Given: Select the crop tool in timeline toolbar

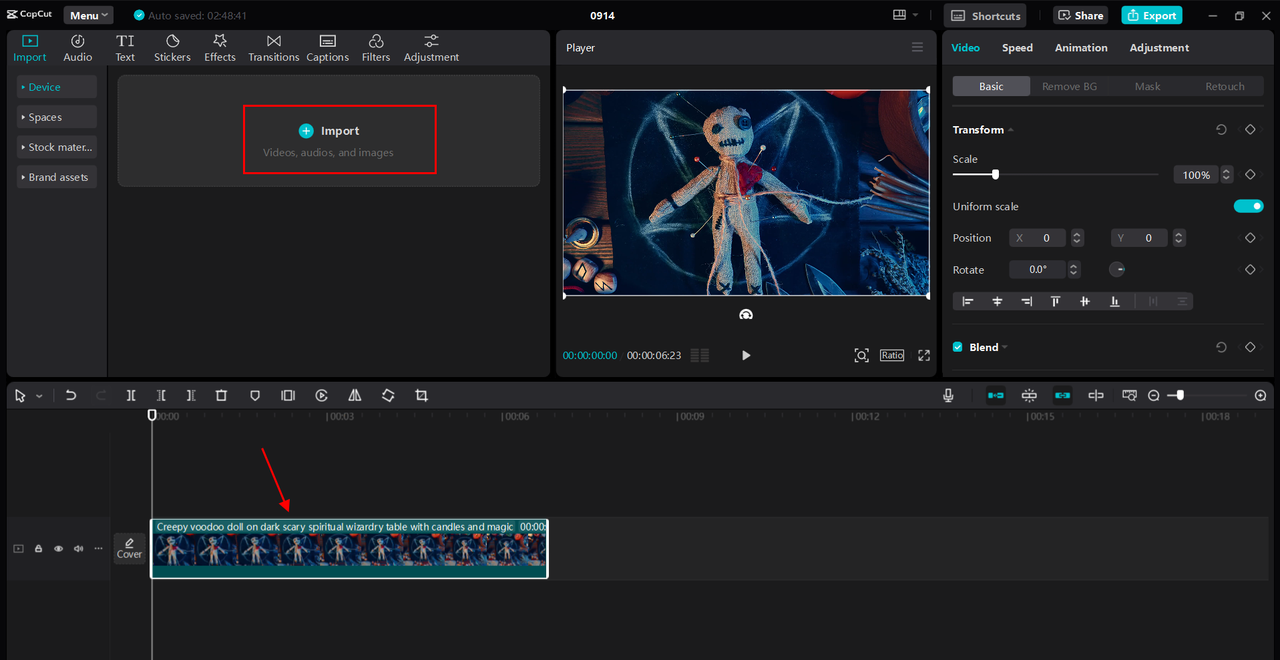Looking at the screenshot, I should [421, 396].
